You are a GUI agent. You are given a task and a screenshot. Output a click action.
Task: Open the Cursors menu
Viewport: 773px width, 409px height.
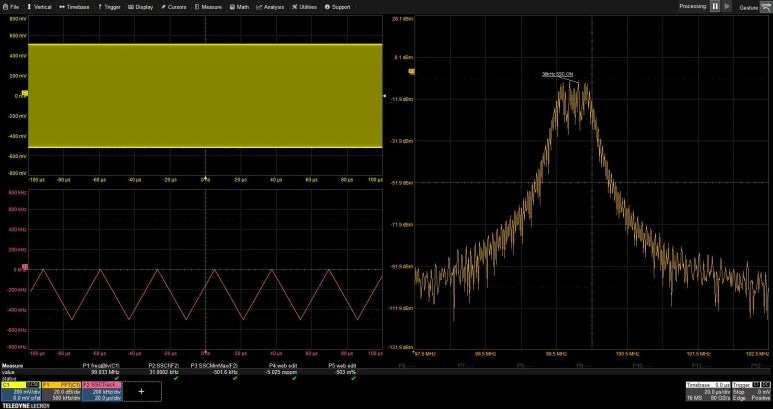click(174, 7)
